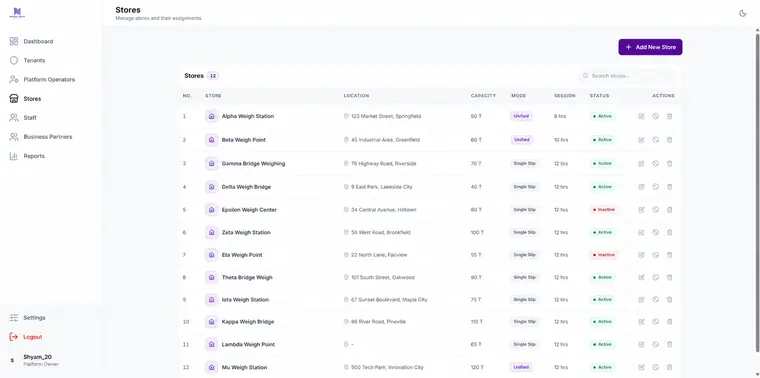
Task: Click Single Slip badge for Delta
Action: 524,187
